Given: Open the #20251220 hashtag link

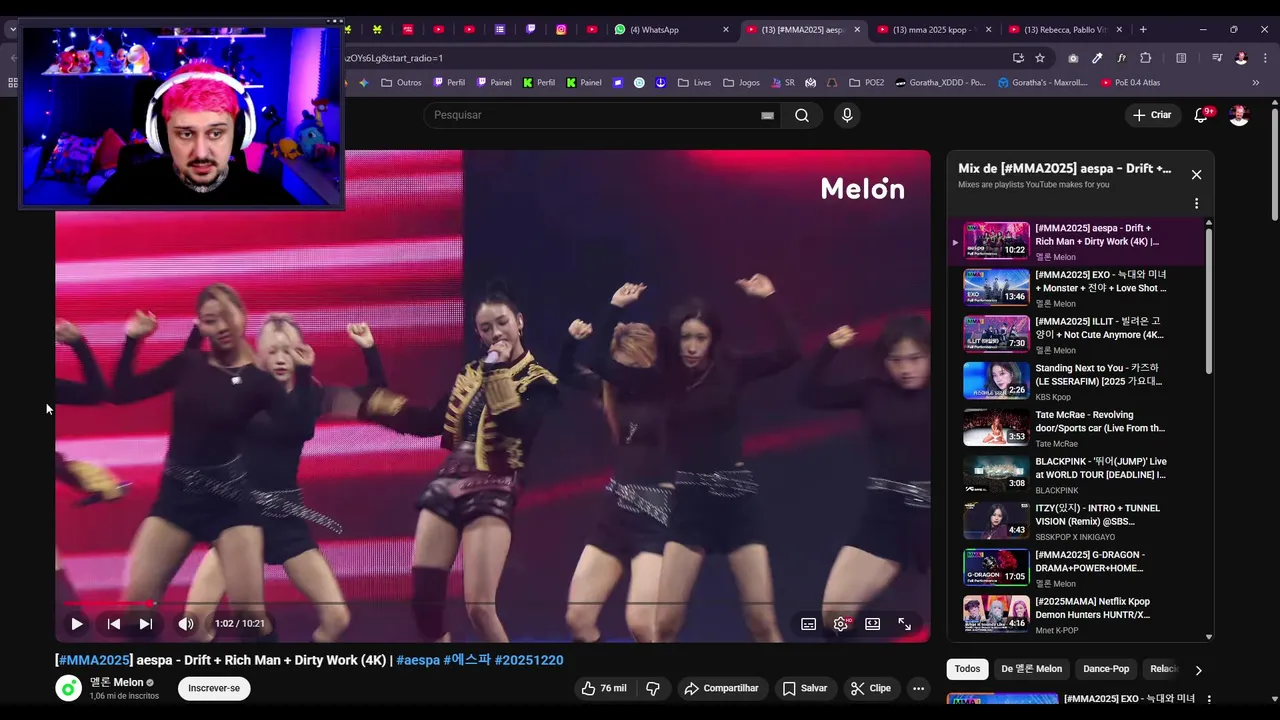Looking at the screenshot, I should point(528,660).
